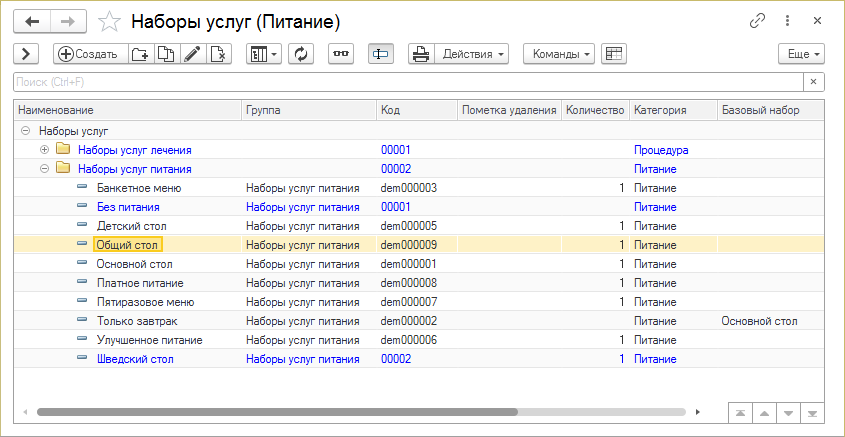
Task: Click the back navigation arrow
Action: coord(33,21)
